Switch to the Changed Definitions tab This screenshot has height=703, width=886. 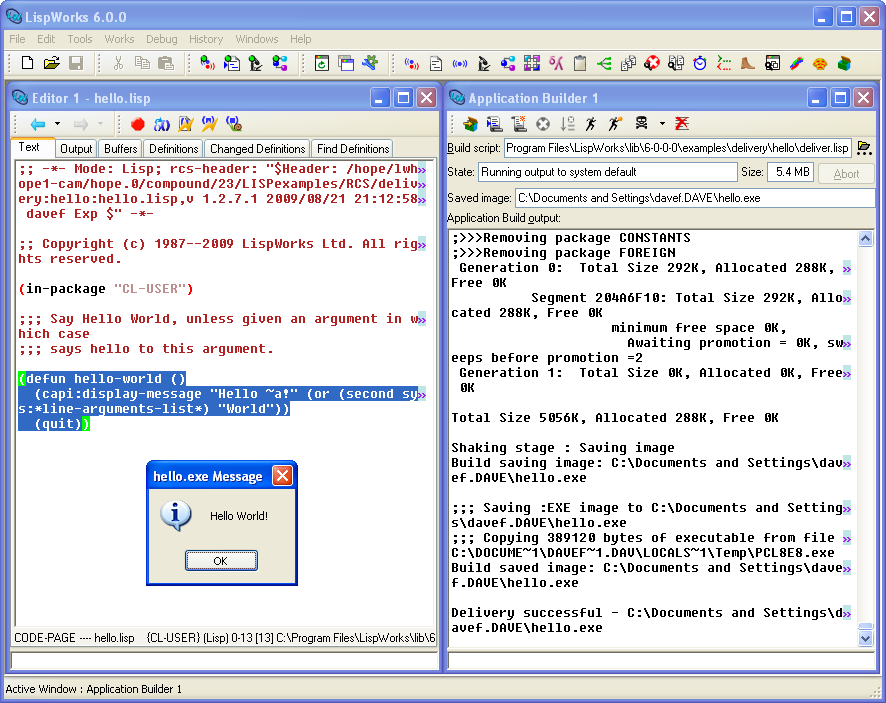tap(257, 149)
